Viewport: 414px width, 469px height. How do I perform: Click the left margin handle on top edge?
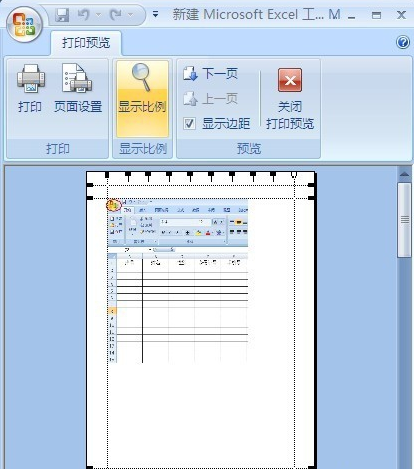click(107, 175)
